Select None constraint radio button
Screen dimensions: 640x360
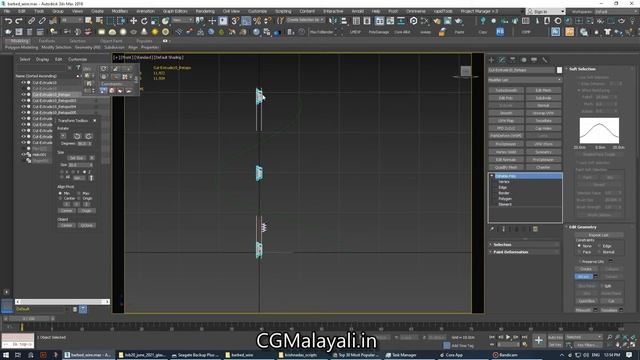pyautogui.click(x=579, y=246)
